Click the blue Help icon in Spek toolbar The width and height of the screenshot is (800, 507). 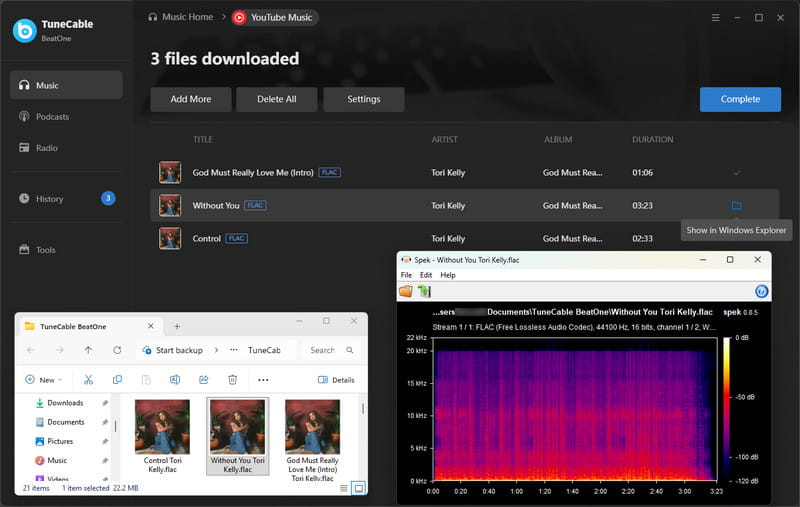[x=761, y=291]
